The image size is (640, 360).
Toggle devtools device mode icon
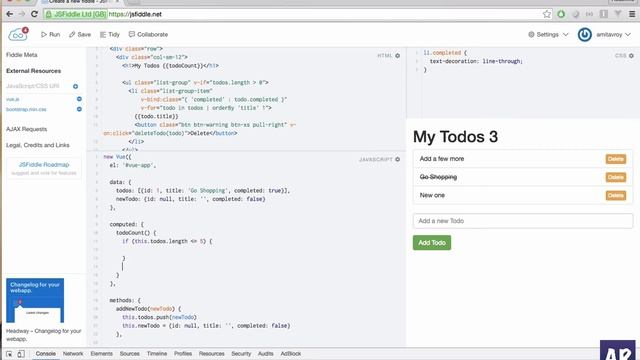pyautogui.click(x=21, y=354)
